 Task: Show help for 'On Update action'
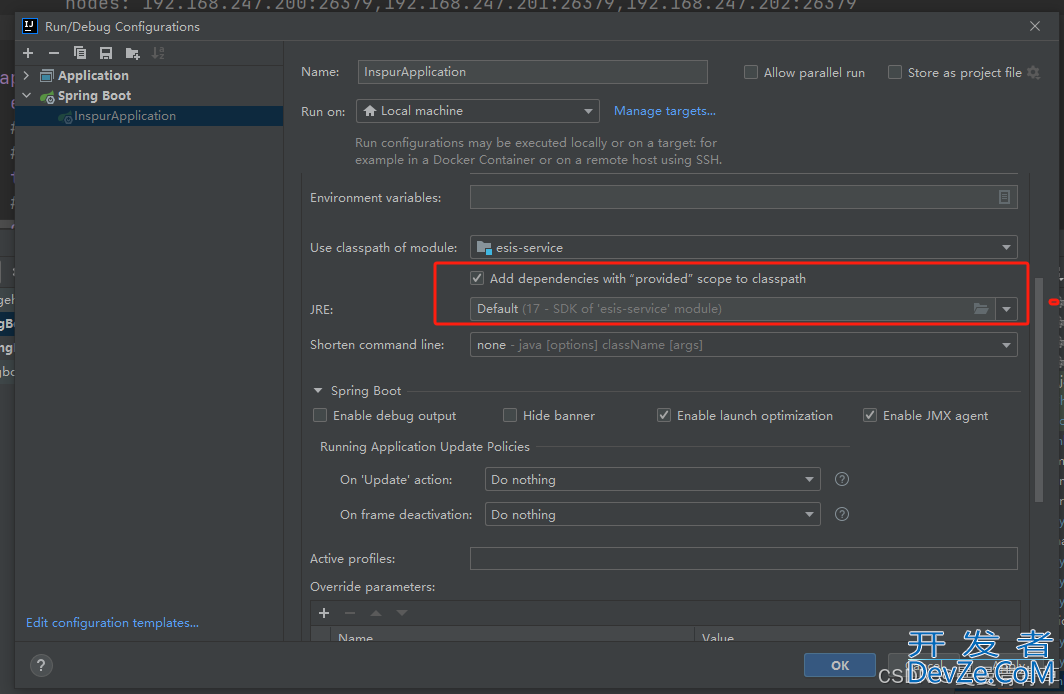842,479
